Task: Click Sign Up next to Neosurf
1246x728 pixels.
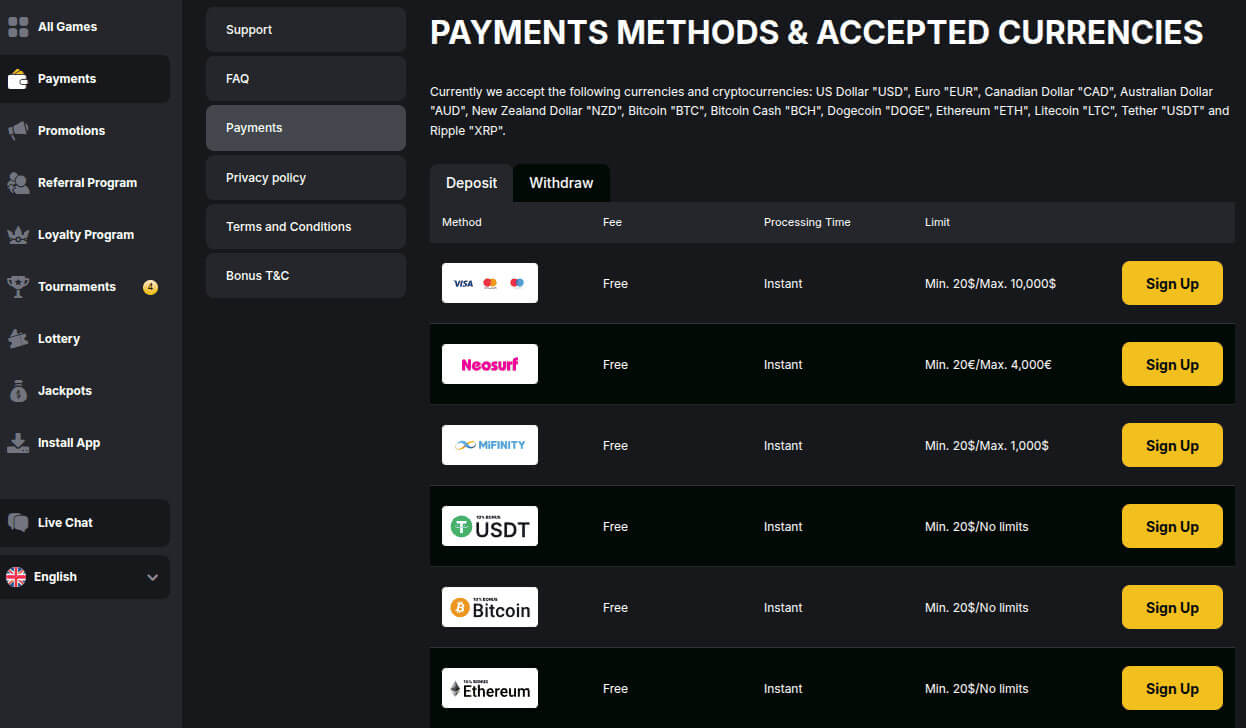Action: click(1171, 364)
